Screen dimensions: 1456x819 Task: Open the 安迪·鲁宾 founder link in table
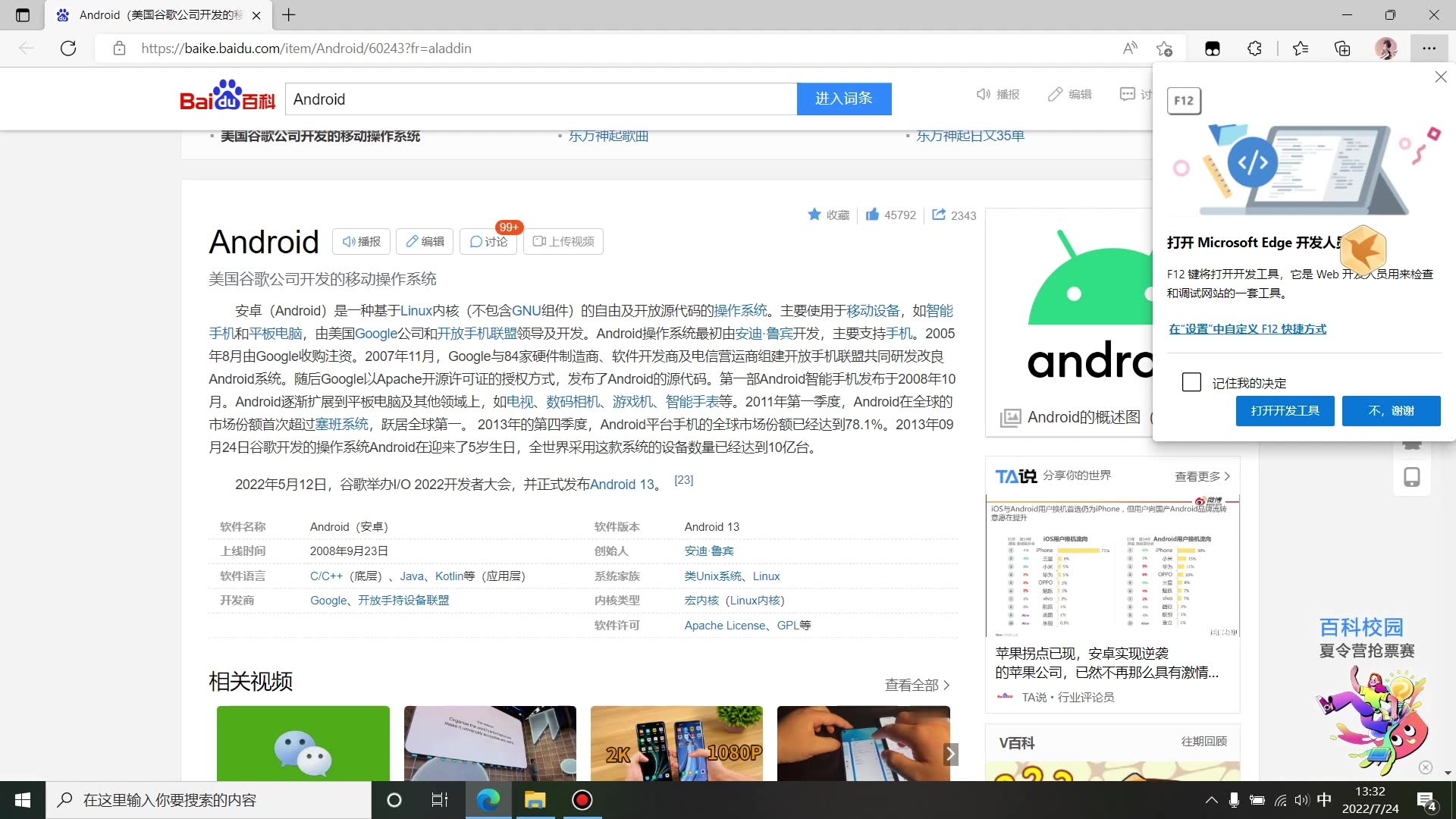point(709,551)
